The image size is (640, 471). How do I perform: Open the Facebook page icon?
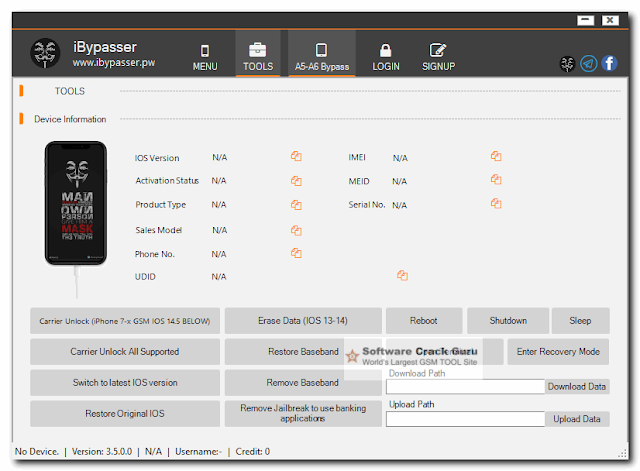[609, 63]
